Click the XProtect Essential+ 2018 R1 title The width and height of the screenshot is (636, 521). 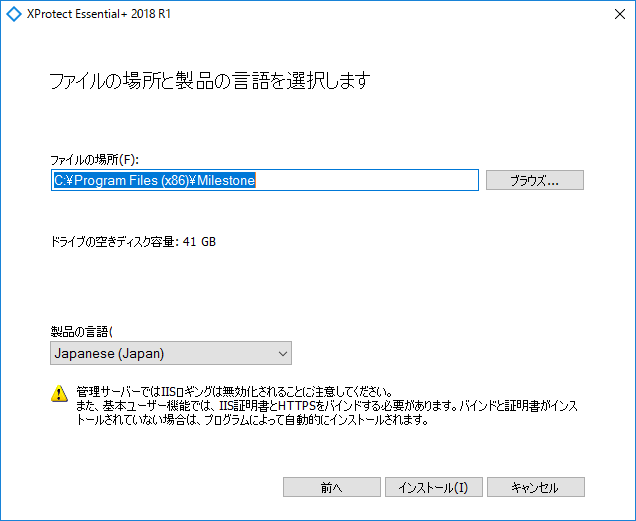pos(99,14)
